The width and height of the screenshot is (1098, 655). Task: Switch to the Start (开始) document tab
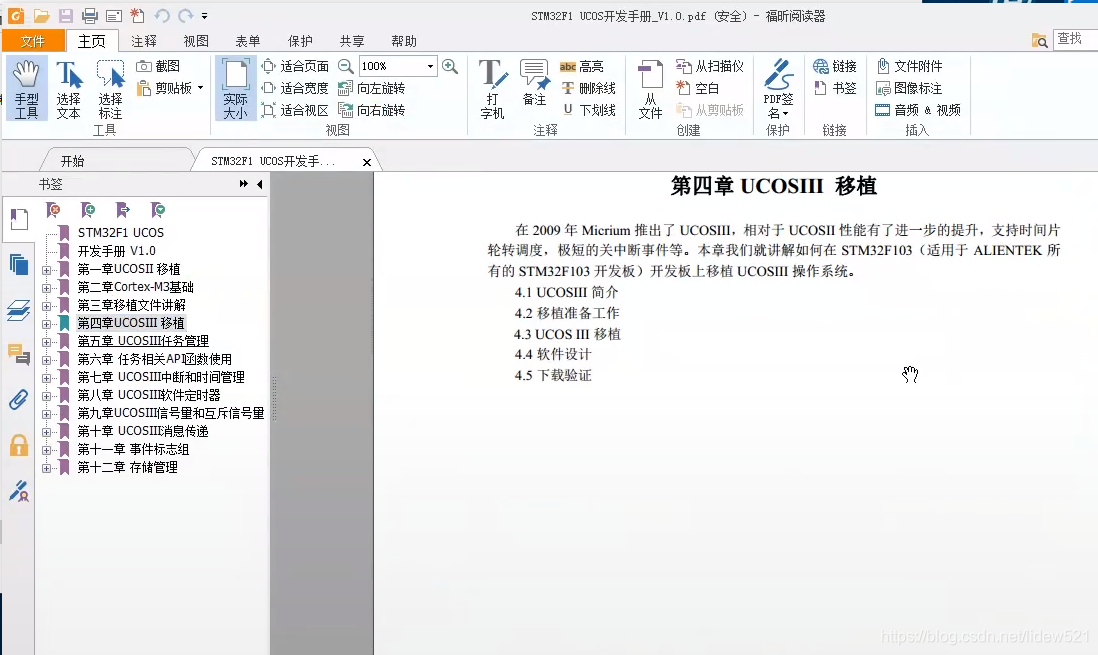(x=72, y=161)
